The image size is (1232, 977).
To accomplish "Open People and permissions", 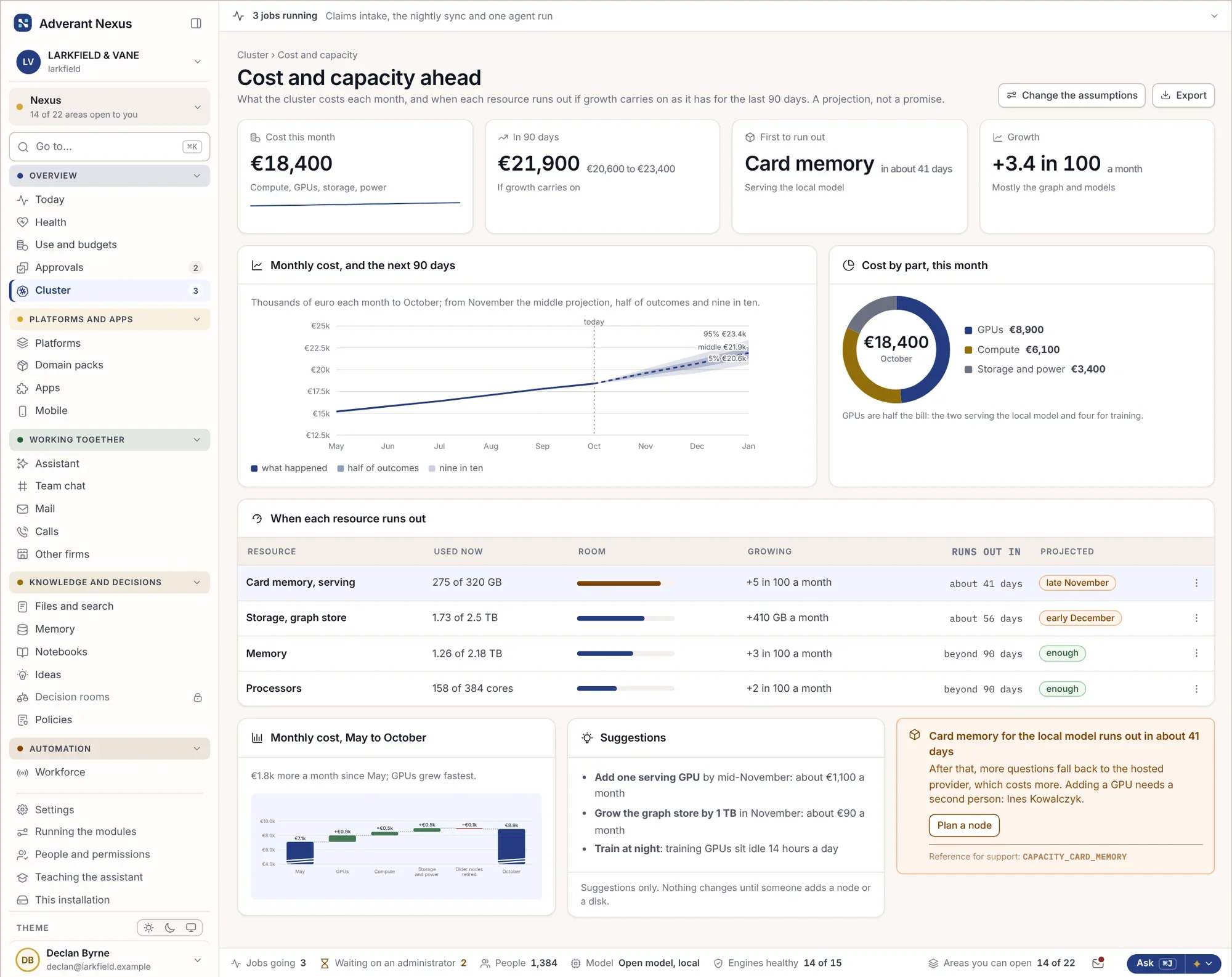I will point(110,854).
